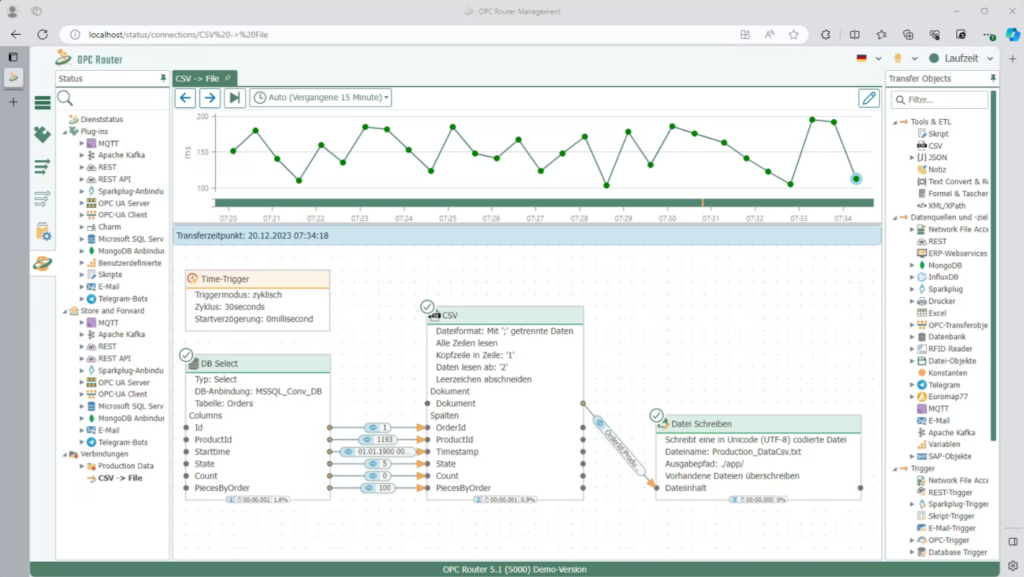Select the CSV -> File tab
The width and height of the screenshot is (1024, 577).
click(x=204, y=78)
